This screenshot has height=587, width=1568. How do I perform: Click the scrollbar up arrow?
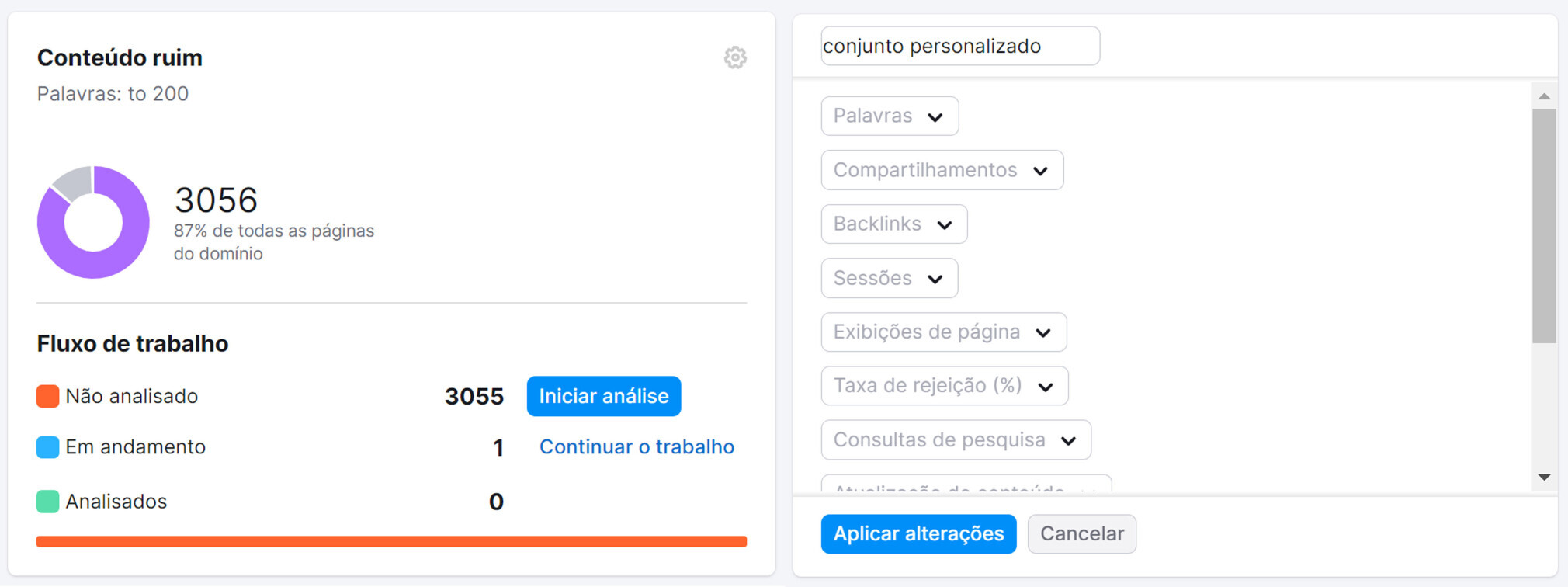(1544, 95)
